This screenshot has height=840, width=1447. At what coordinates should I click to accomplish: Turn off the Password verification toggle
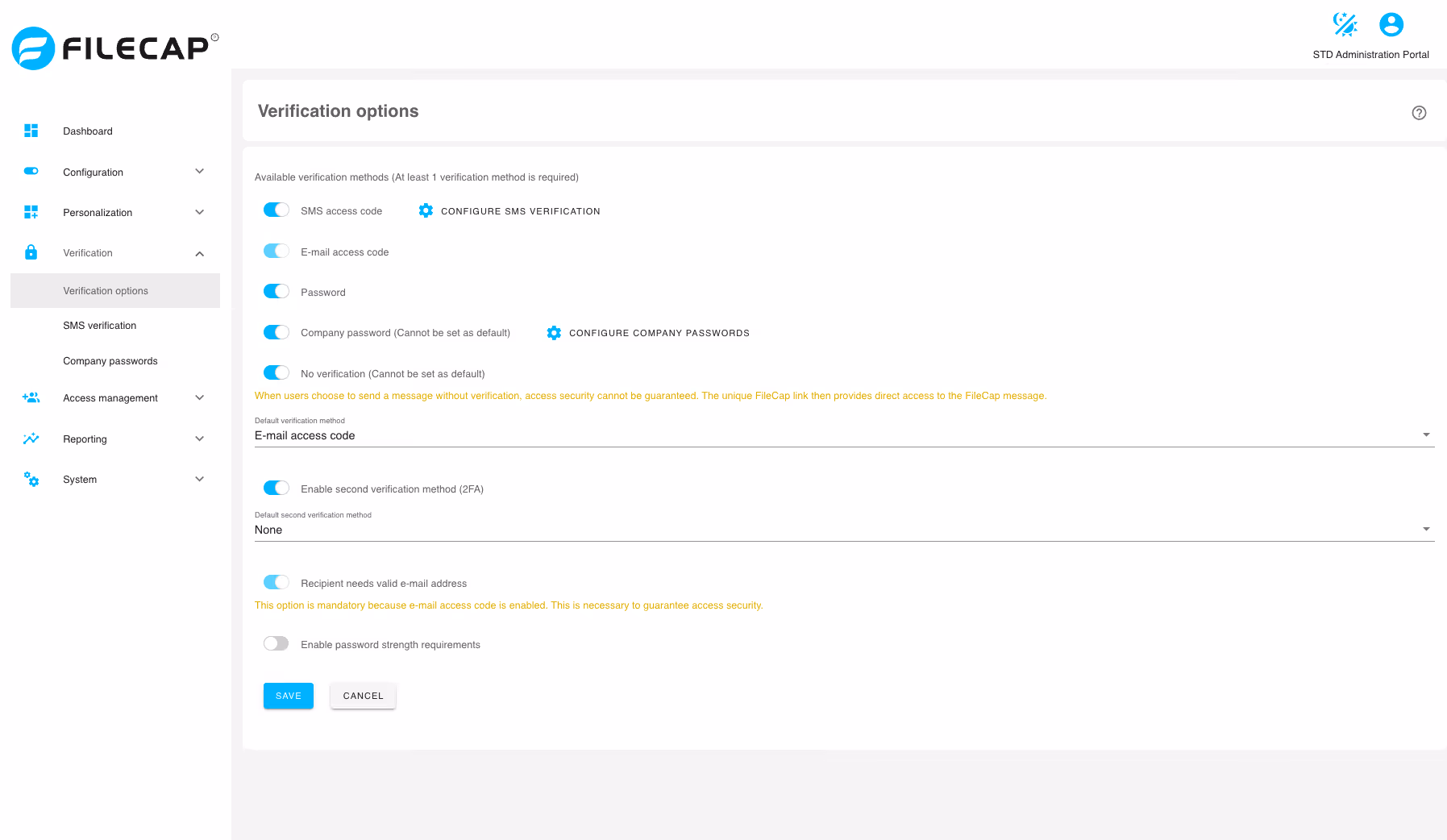coord(277,292)
